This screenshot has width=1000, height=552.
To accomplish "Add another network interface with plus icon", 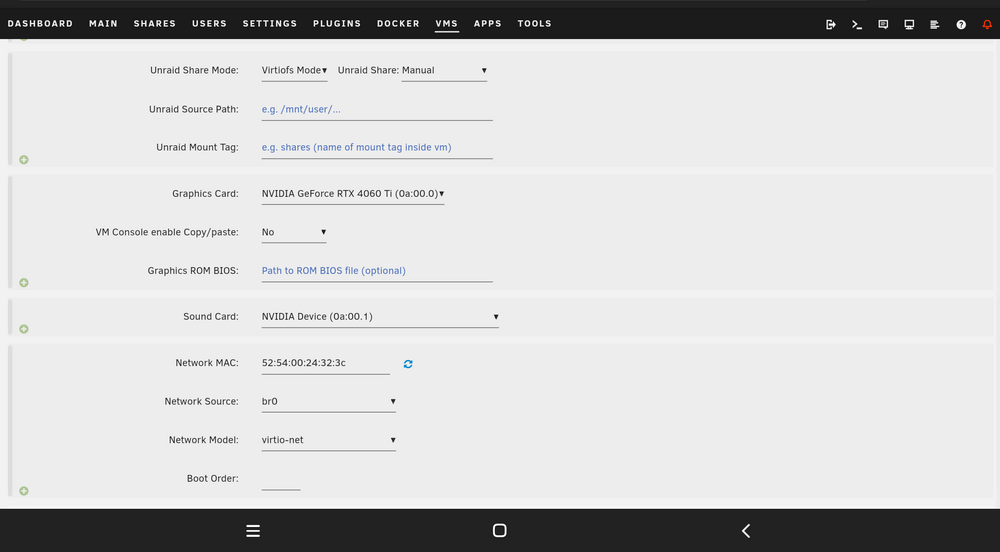I will click(24, 491).
